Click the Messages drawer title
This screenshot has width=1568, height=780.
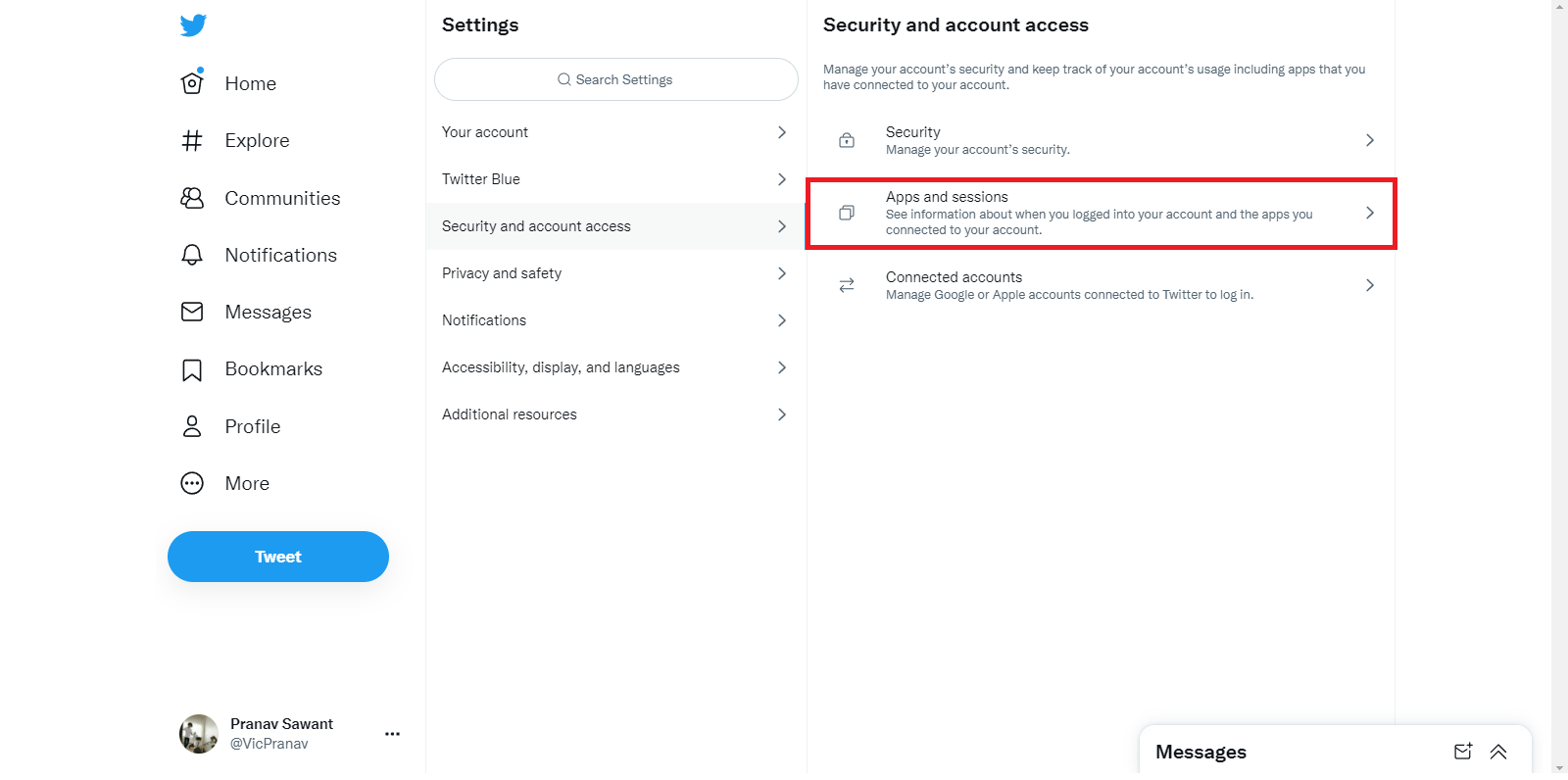click(x=1200, y=752)
